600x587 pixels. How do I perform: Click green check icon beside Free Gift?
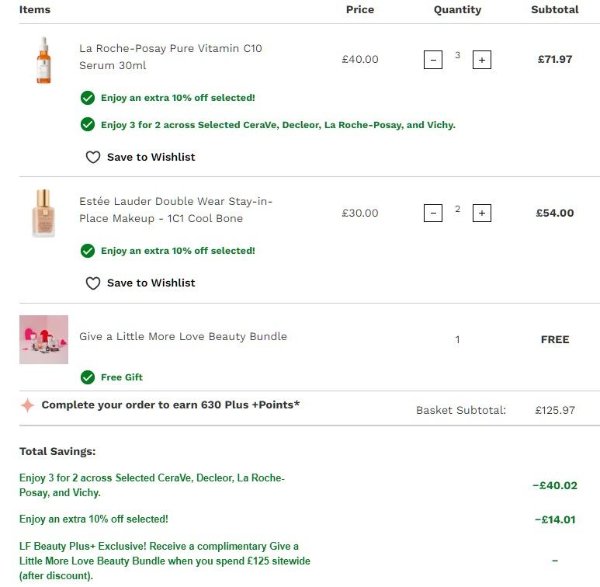tap(88, 377)
